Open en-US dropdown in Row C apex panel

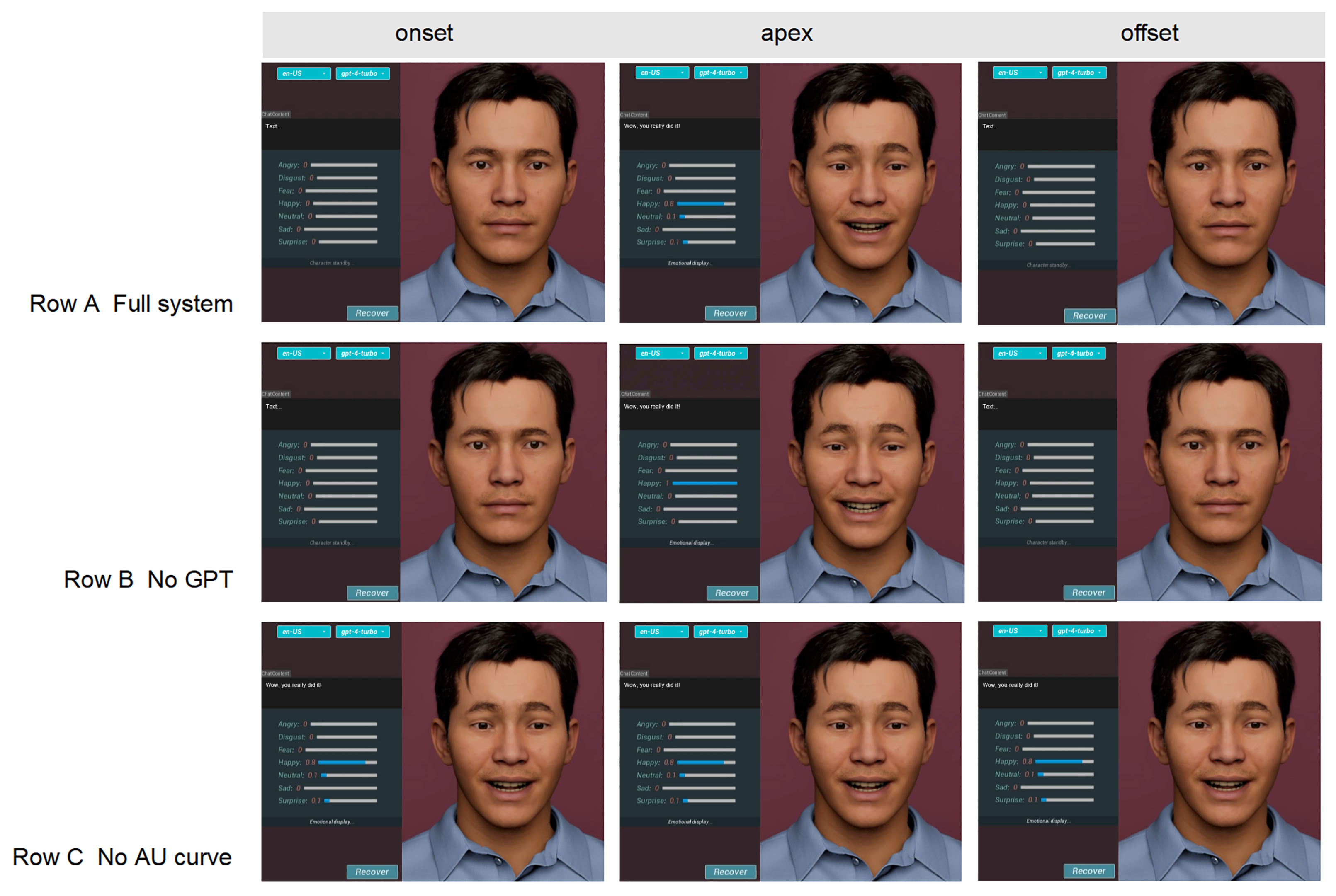(x=661, y=632)
